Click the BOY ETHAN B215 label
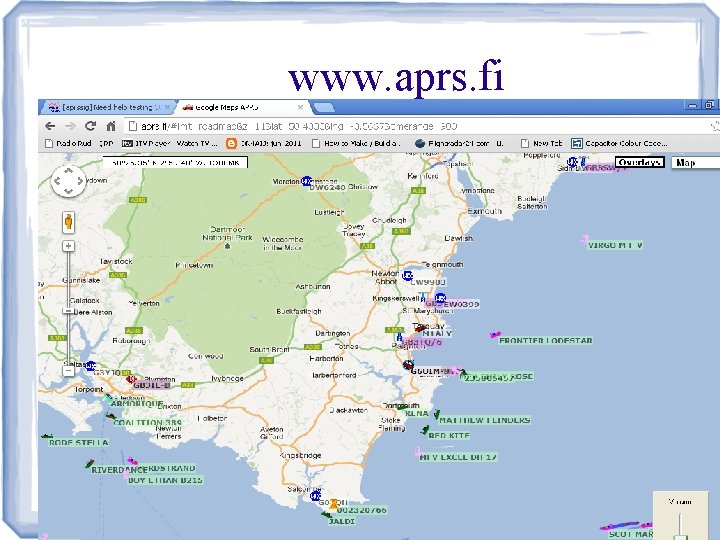 [x=165, y=480]
